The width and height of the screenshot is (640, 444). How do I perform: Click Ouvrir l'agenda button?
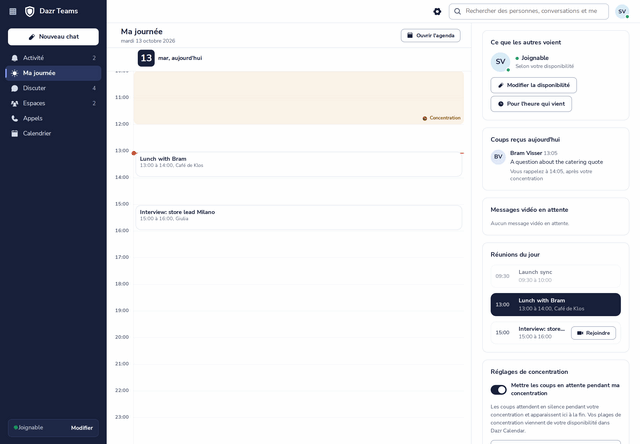coord(431,36)
